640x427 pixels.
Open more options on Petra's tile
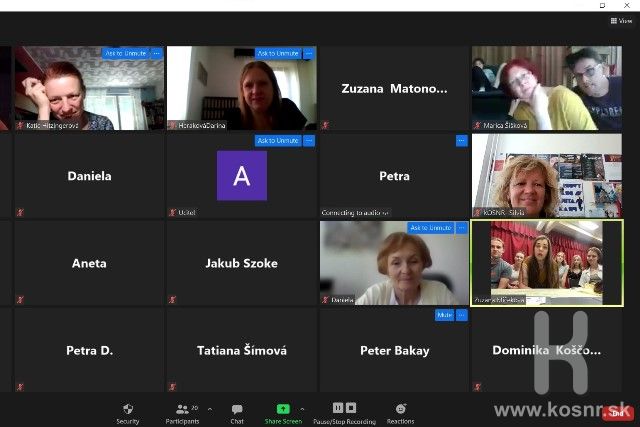461,141
